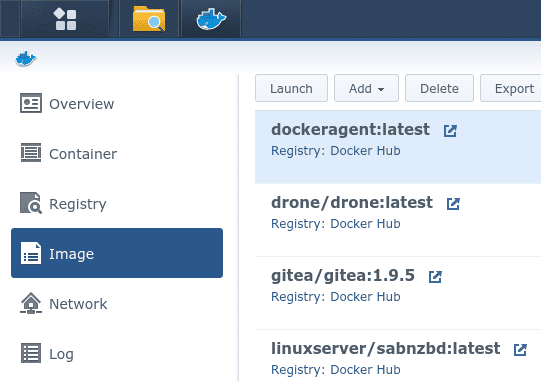Go to the Log section
This screenshot has height=382, width=541.
tap(117, 353)
